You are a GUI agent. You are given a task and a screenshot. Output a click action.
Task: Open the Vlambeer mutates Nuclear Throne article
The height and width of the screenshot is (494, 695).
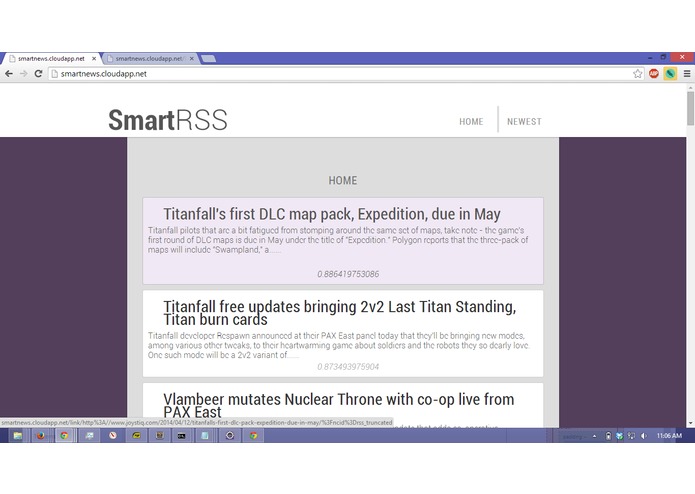tap(339, 405)
